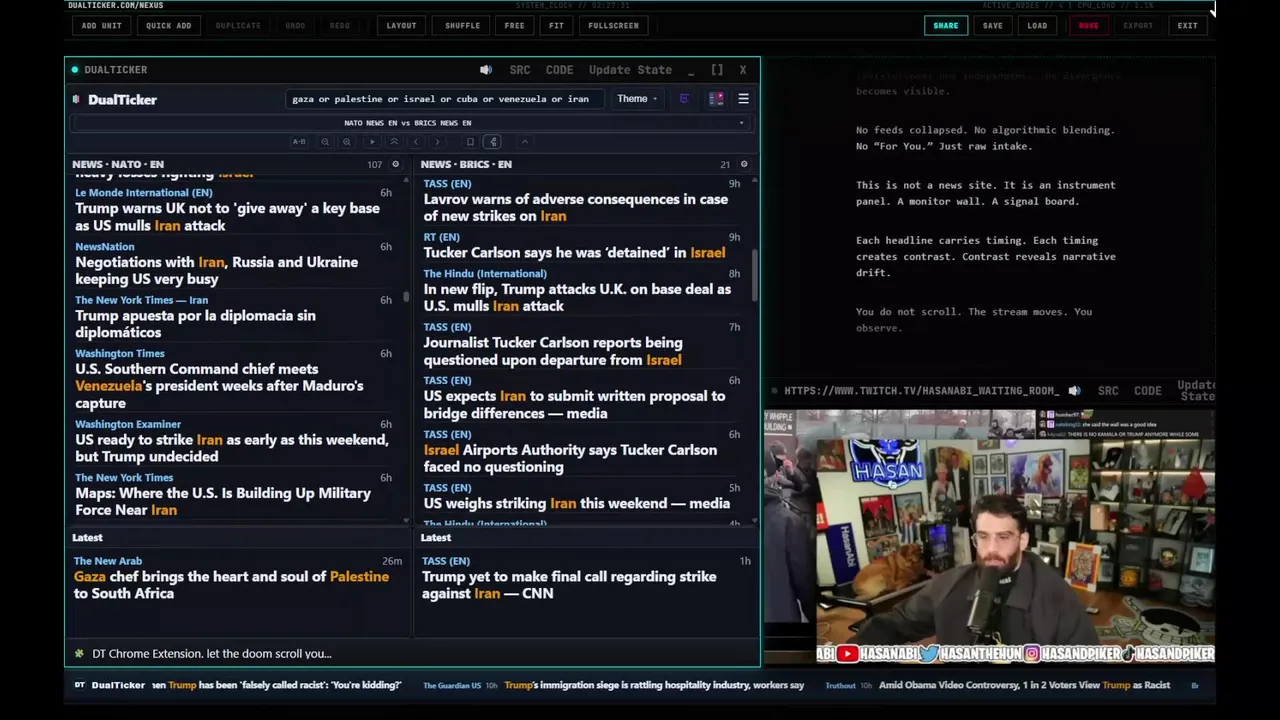1280x720 pixels.
Task: Open SRC in the Twitch unit header
Action: click(x=1108, y=391)
